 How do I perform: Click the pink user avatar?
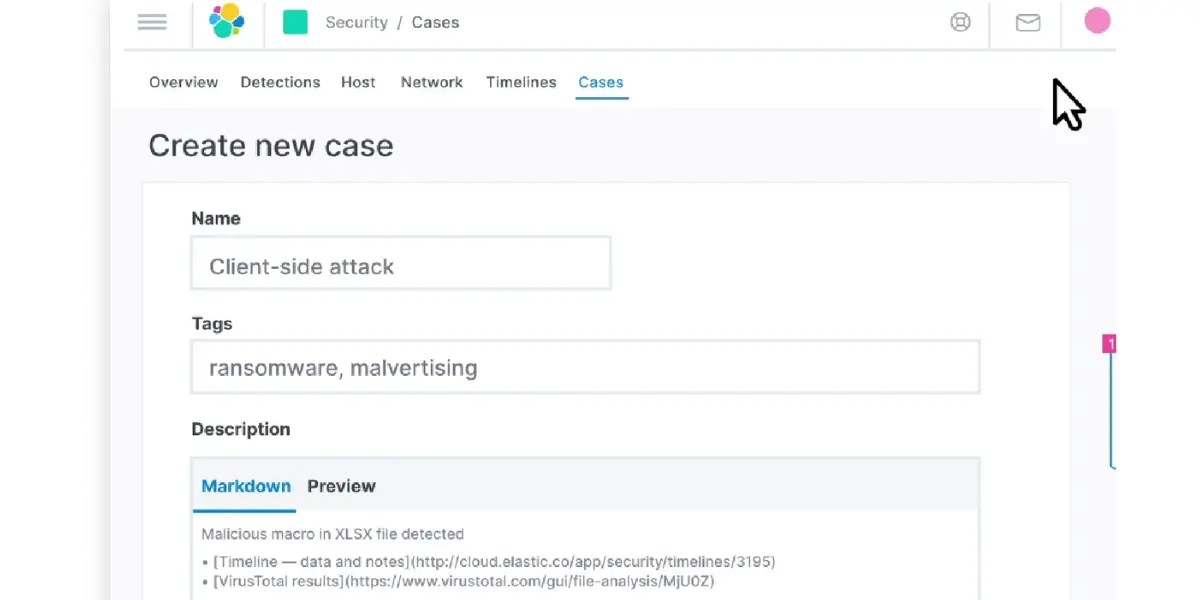[1096, 20]
